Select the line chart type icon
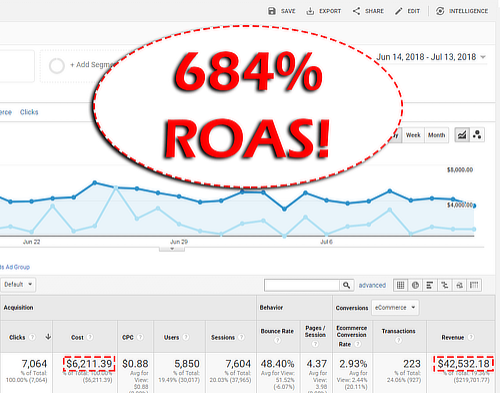The height and width of the screenshot is (393, 500). tap(462, 135)
